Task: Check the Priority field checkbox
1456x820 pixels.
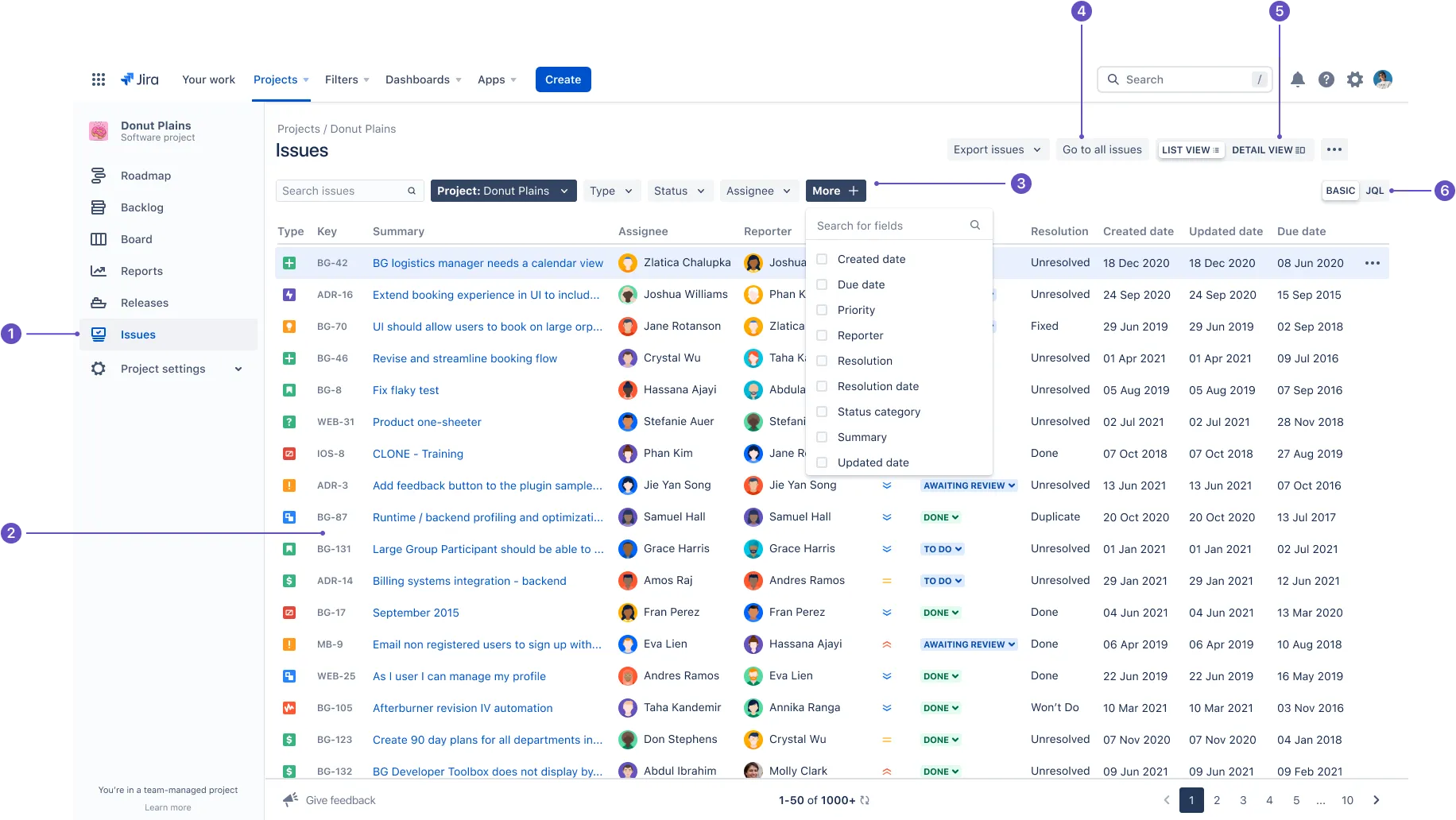Action: click(x=822, y=310)
